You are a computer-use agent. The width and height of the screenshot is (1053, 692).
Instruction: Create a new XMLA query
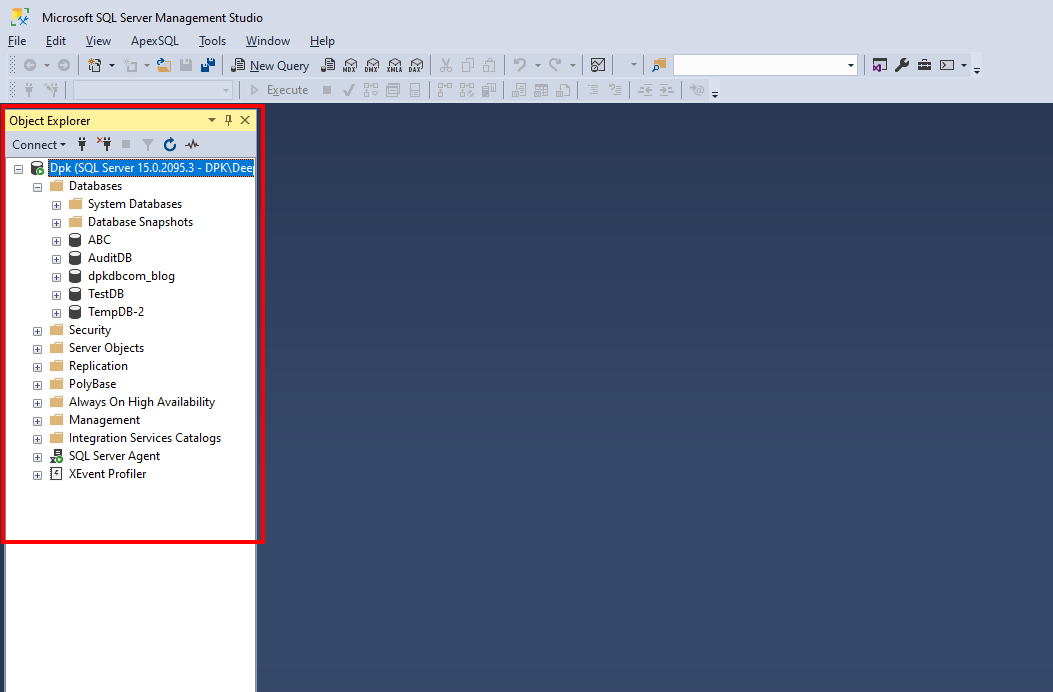[394, 64]
